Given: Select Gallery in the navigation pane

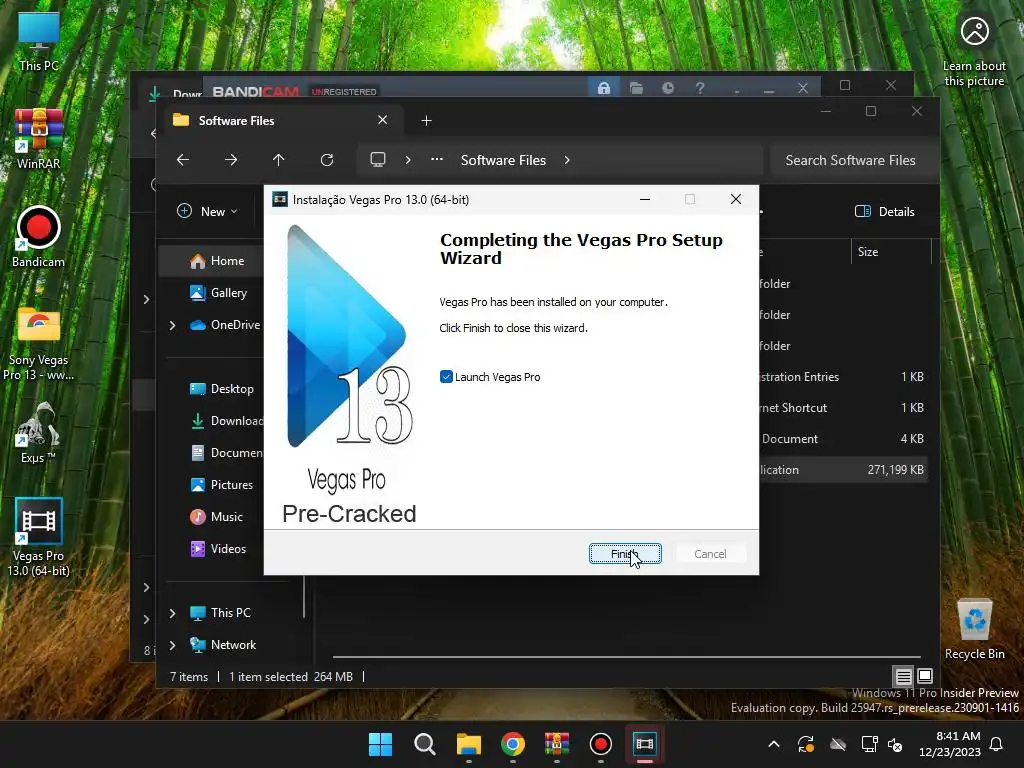Looking at the screenshot, I should click(218, 293).
